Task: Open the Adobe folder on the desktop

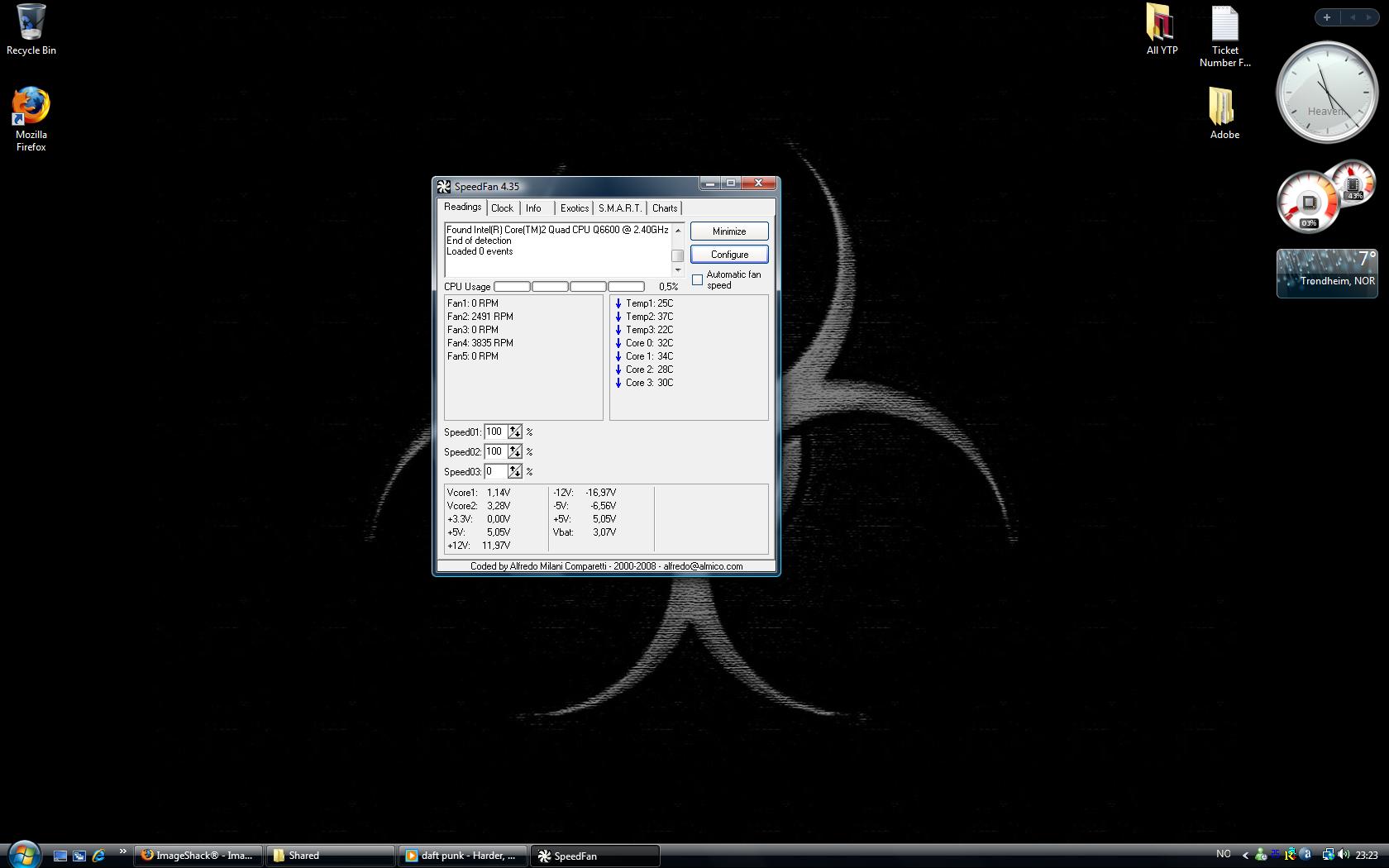Action: 1224,113
